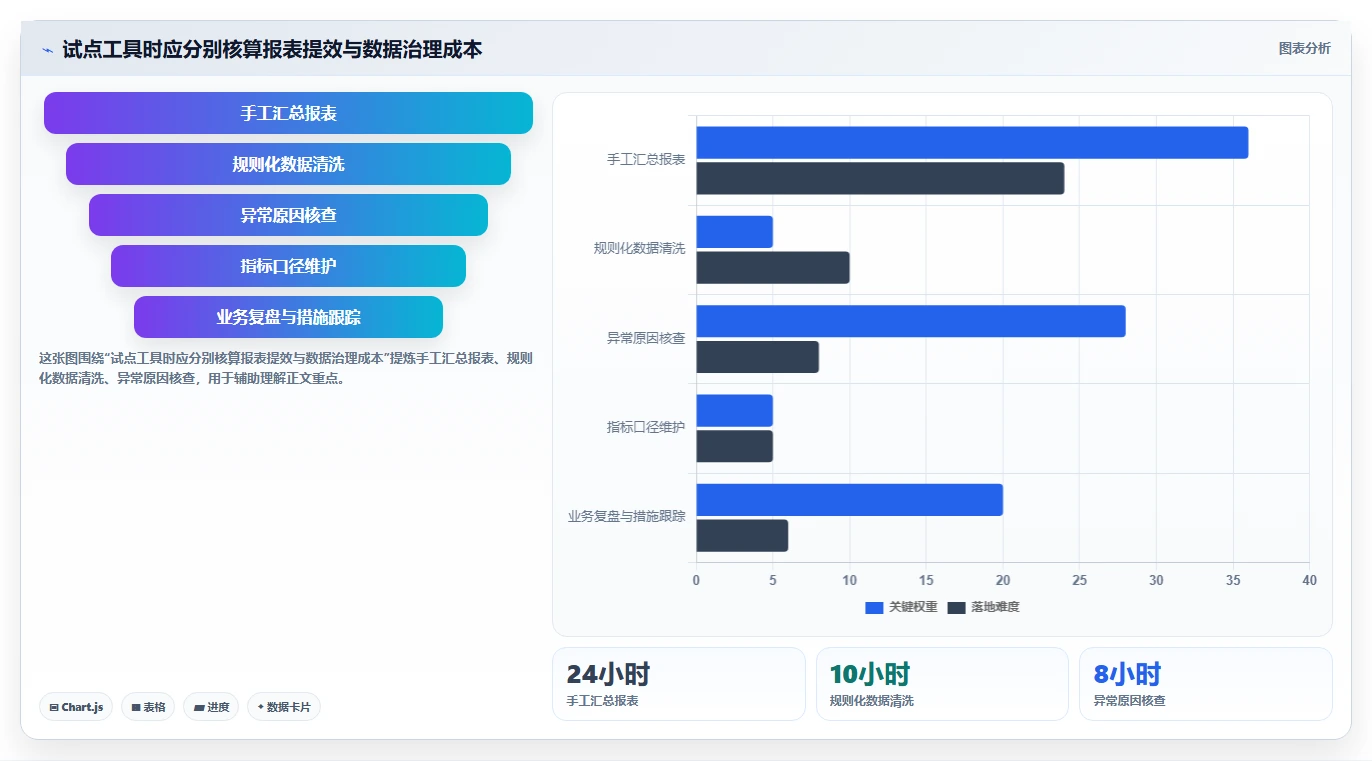Click the y-axis label 指标口径维护
Screen dimensions: 1372x761
pyautogui.click(x=646, y=428)
